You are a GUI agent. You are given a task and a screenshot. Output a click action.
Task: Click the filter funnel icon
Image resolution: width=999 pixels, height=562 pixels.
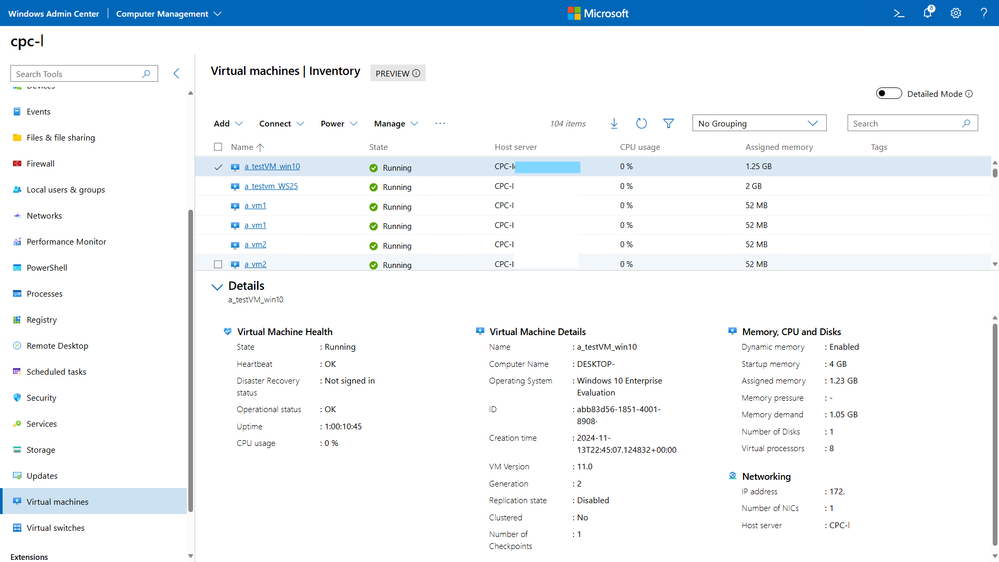pos(669,124)
